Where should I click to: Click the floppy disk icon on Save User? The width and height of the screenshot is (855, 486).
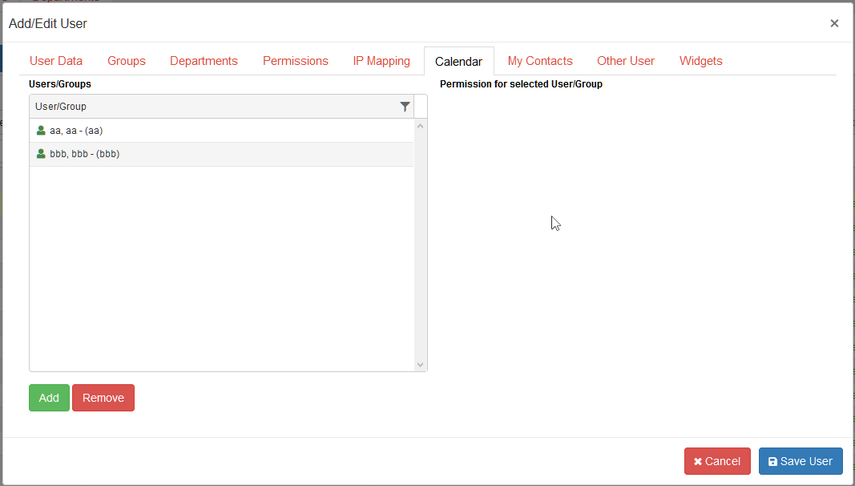[x=773, y=461]
